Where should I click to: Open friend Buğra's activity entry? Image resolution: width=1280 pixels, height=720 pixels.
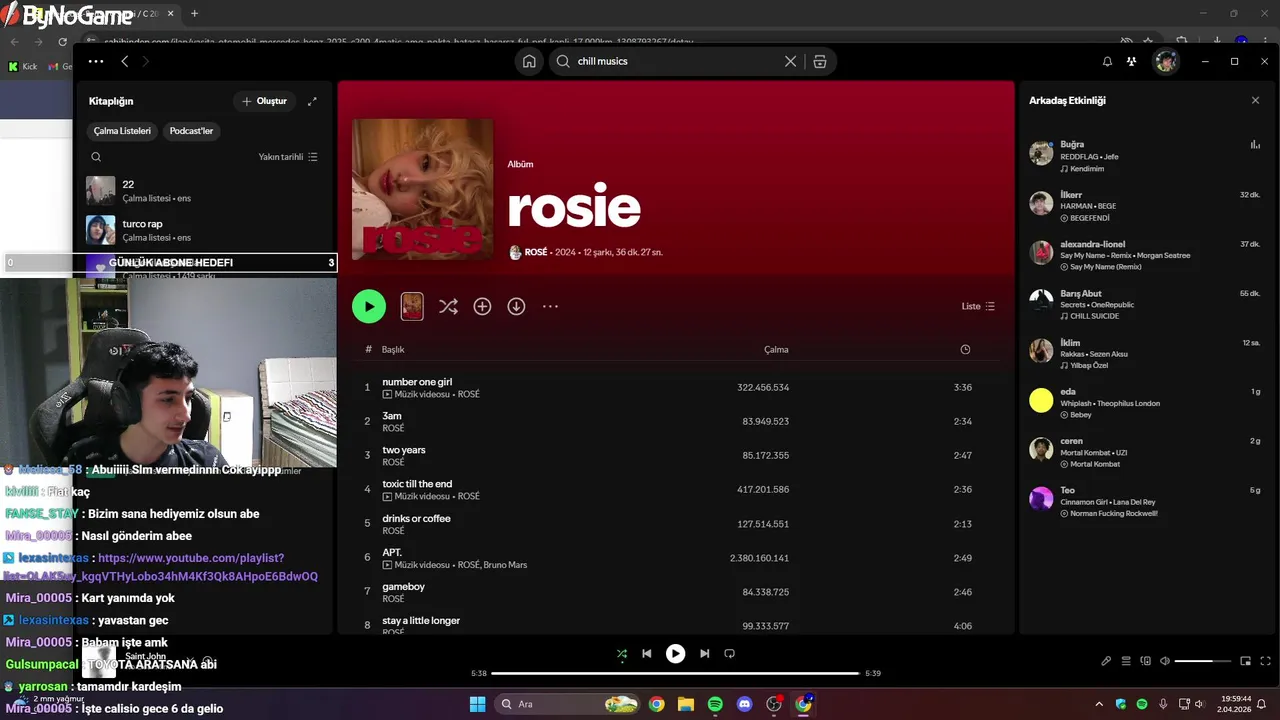point(1144,156)
